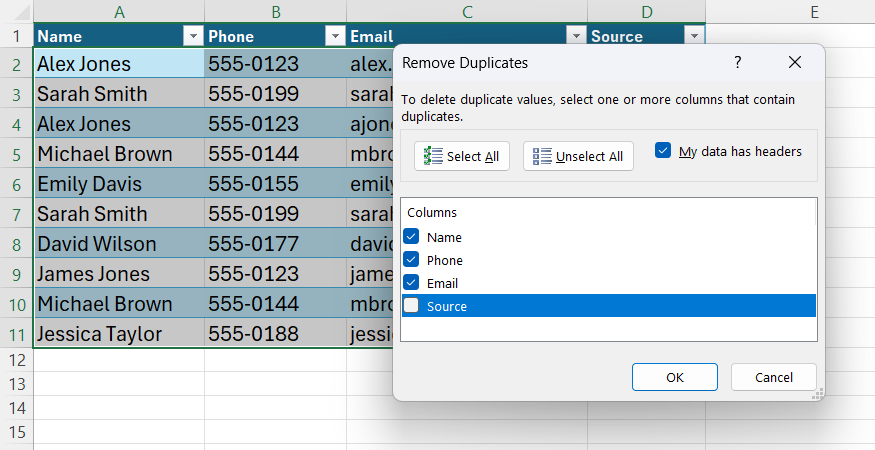The image size is (875, 450).
Task: Open dialog help question mark
Action: (x=738, y=62)
